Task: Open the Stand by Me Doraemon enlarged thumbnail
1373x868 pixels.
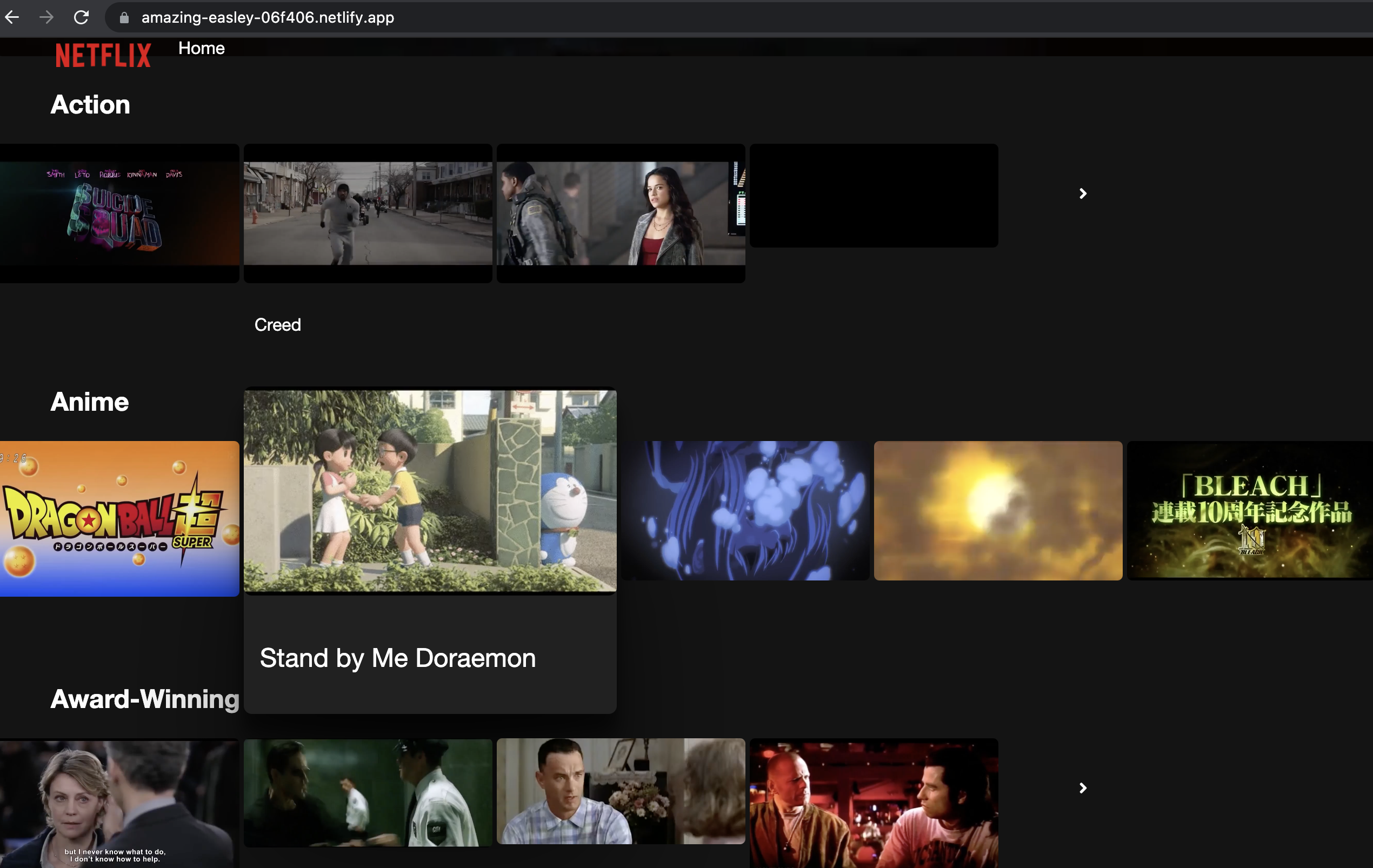Action: (430, 491)
